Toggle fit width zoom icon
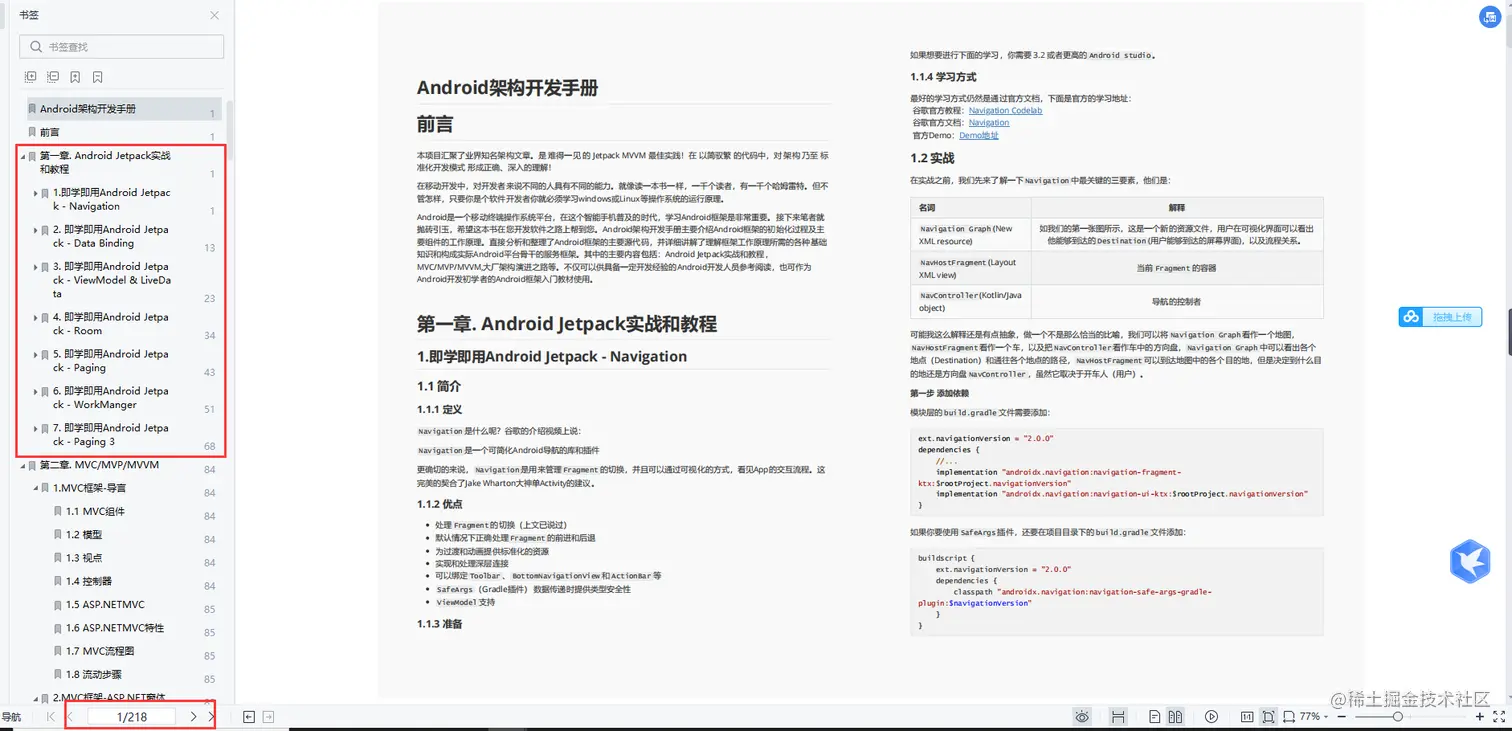Viewport: 1512px width, 731px height. click(x=1289, y=717)
